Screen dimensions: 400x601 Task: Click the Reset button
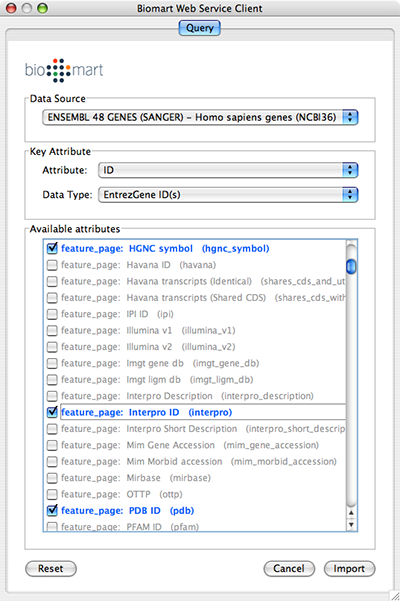(51, 568)
